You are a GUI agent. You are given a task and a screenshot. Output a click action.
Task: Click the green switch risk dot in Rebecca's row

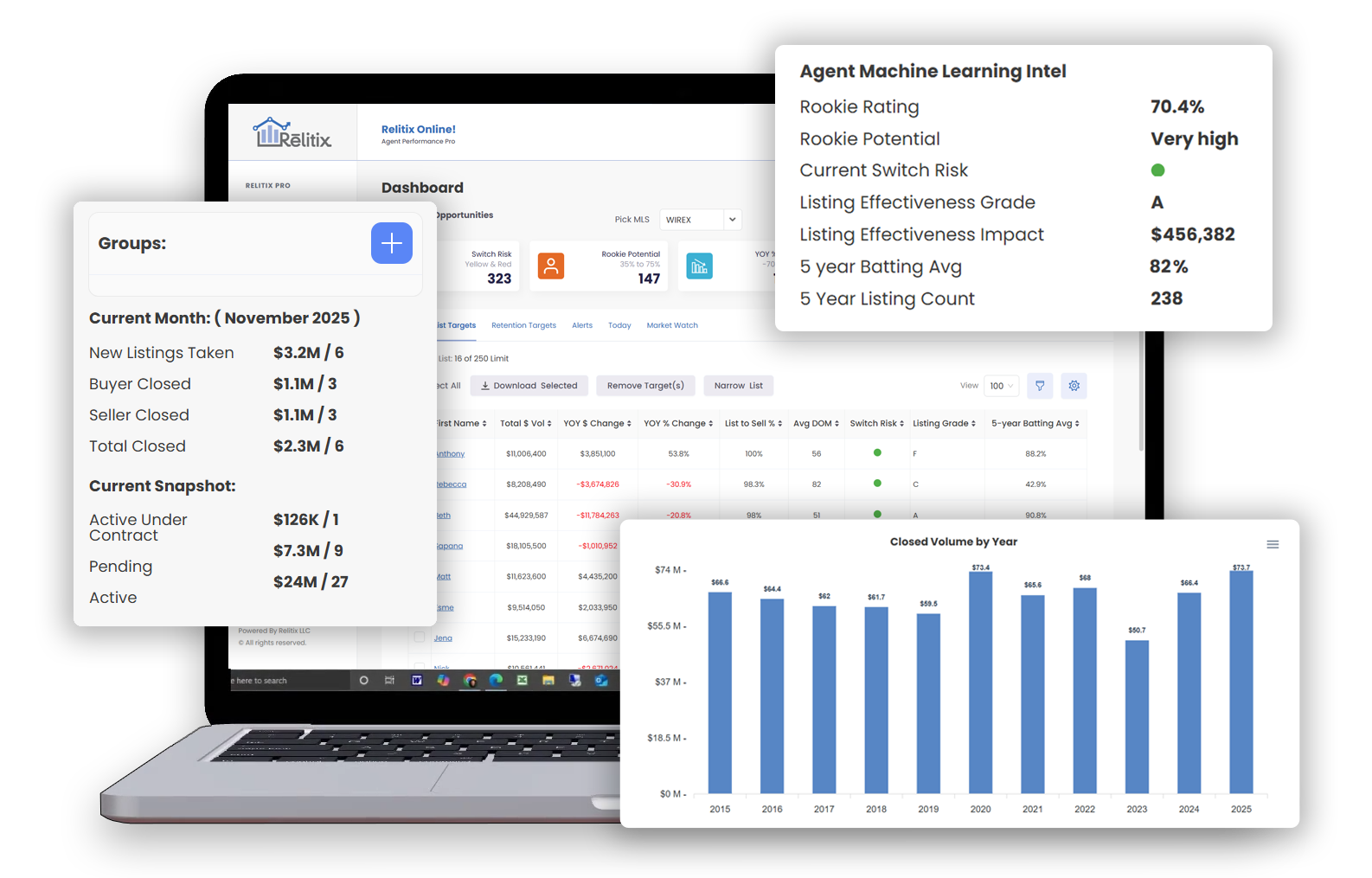[x=877, y=484]
